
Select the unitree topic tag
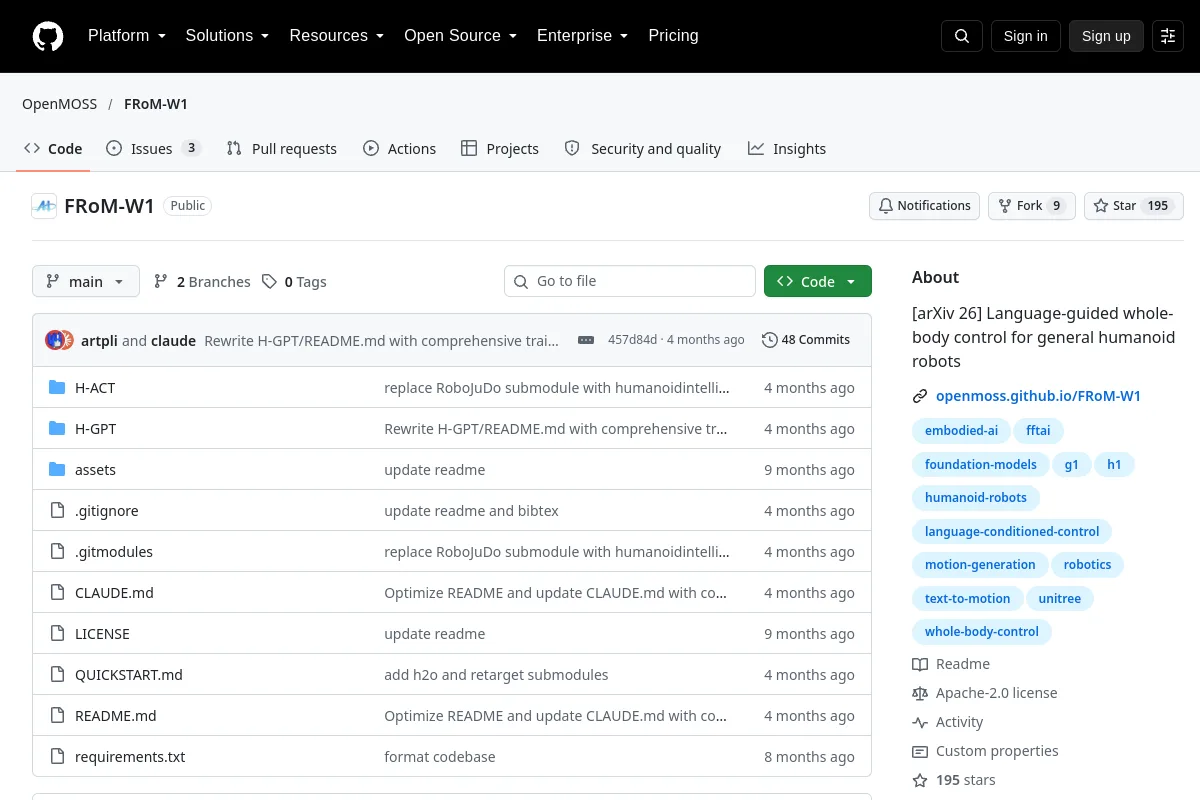point(1059,599)
